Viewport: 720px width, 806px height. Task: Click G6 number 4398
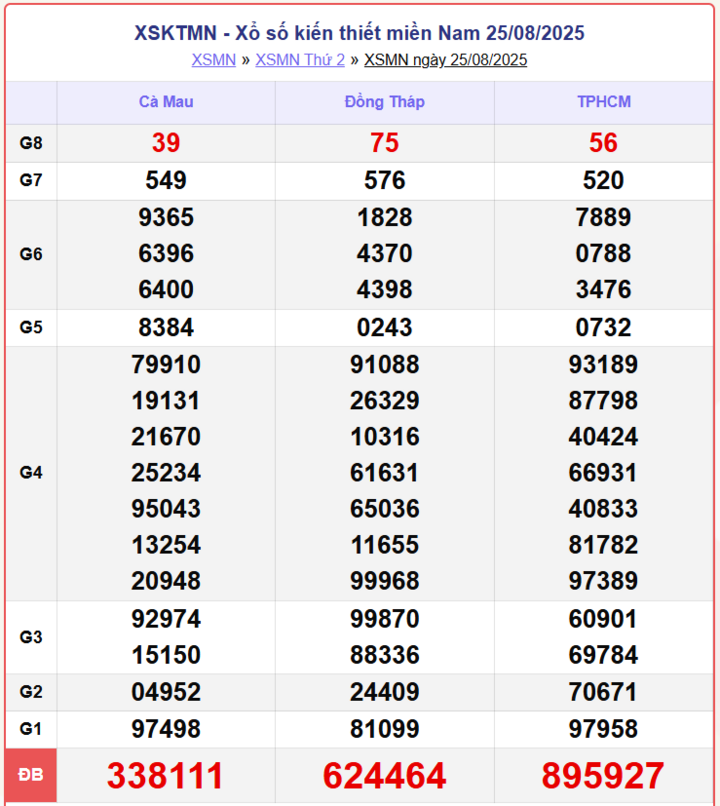click(x=384, y=289)
